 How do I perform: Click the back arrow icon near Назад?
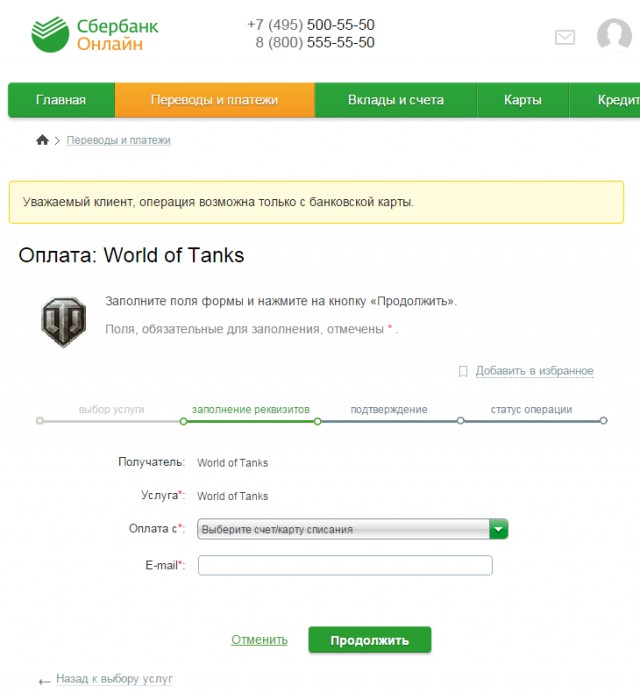45,682
